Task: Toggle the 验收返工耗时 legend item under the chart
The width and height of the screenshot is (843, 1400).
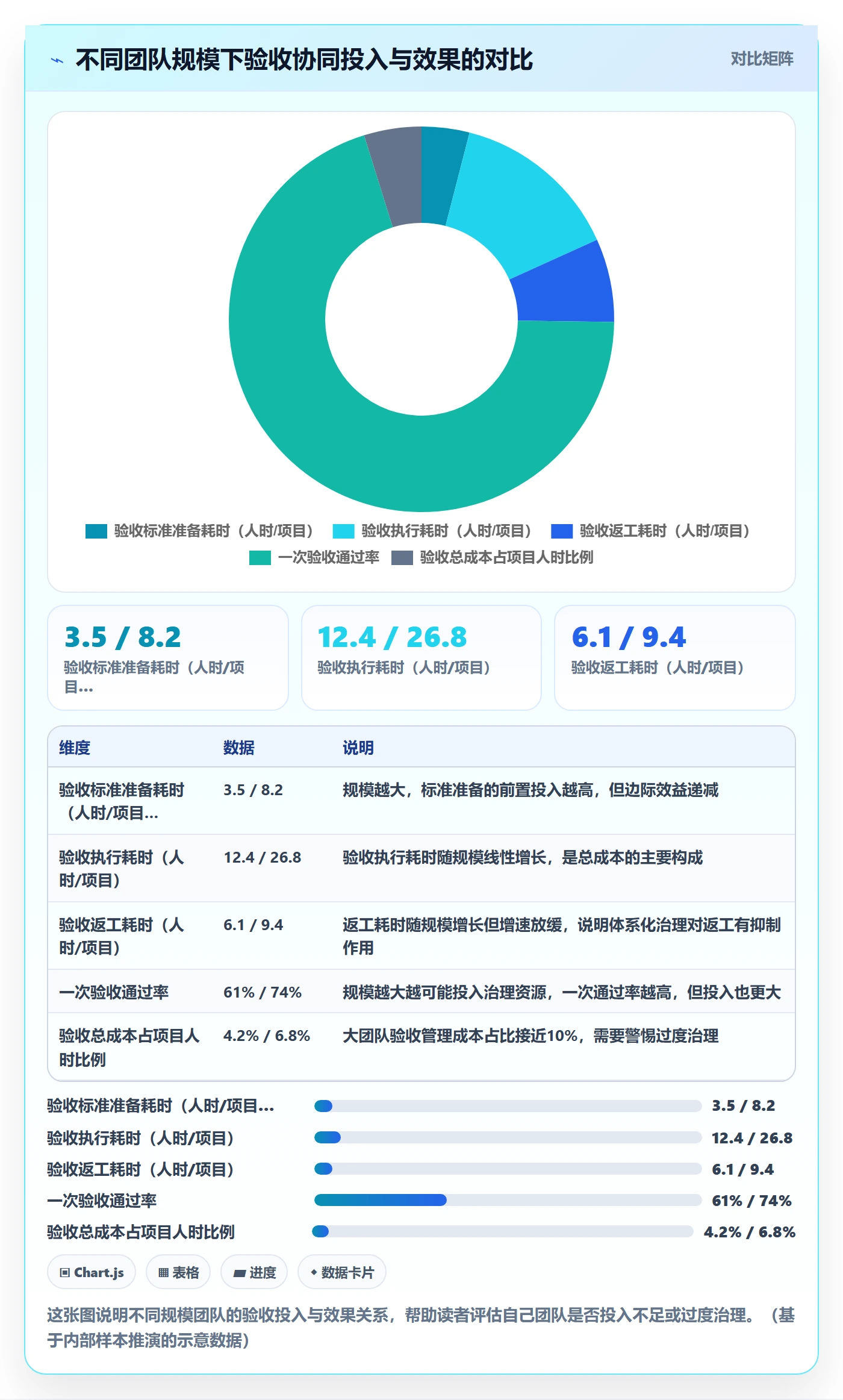Action: 651,531
